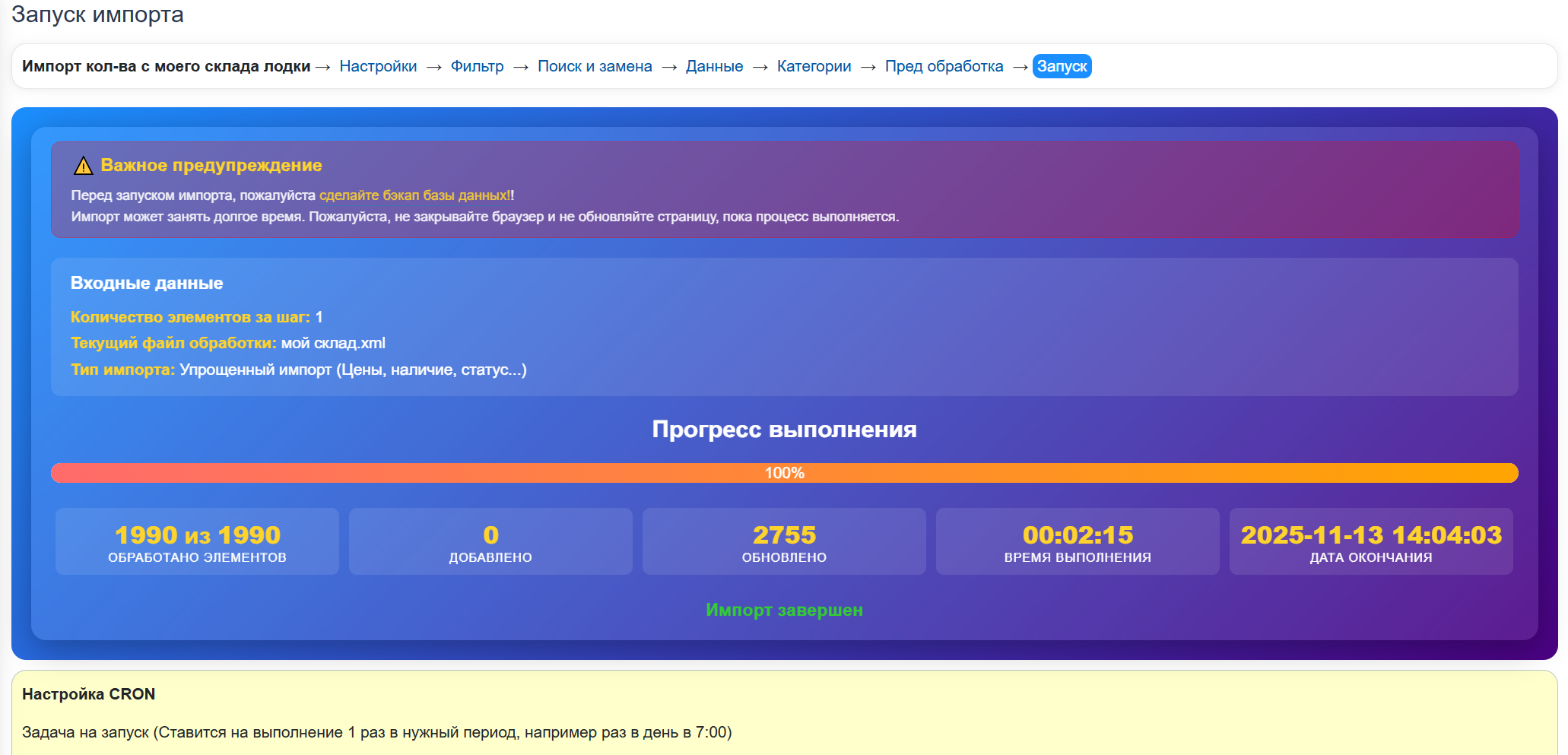Go to the Фильтр step

[477, 66]
